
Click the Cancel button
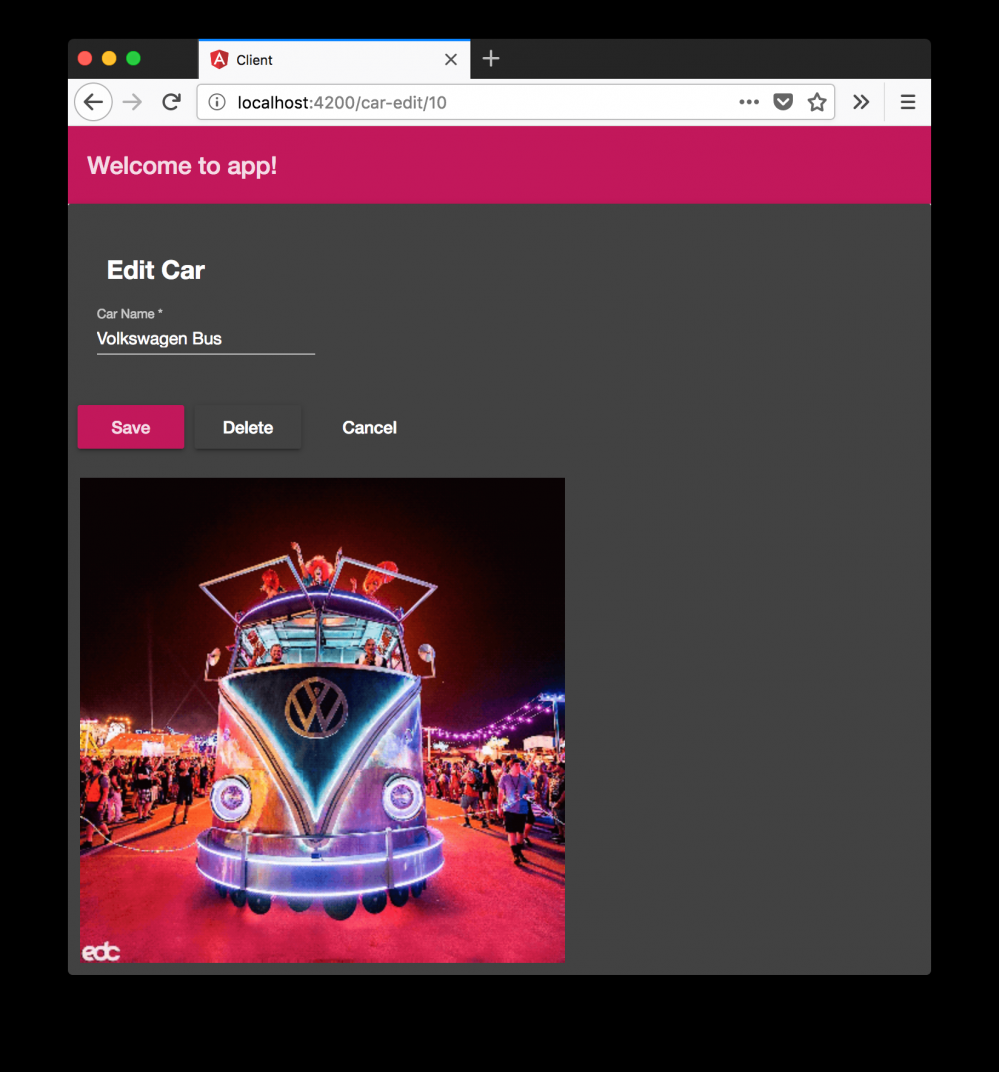coord(369,427)
